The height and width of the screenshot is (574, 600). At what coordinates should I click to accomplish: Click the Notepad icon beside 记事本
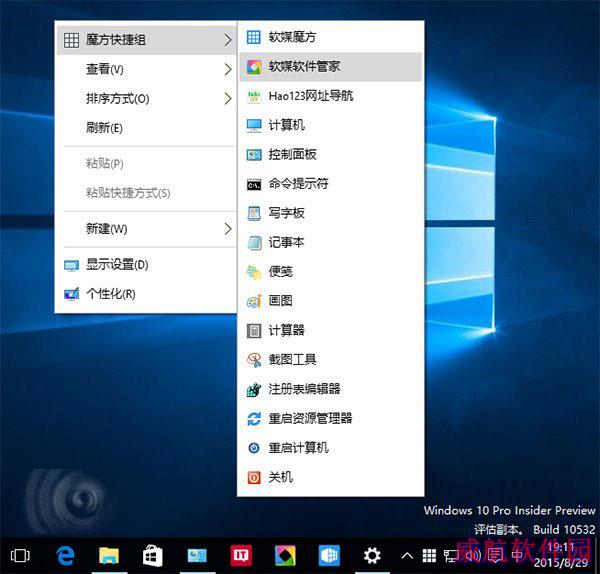254,243
